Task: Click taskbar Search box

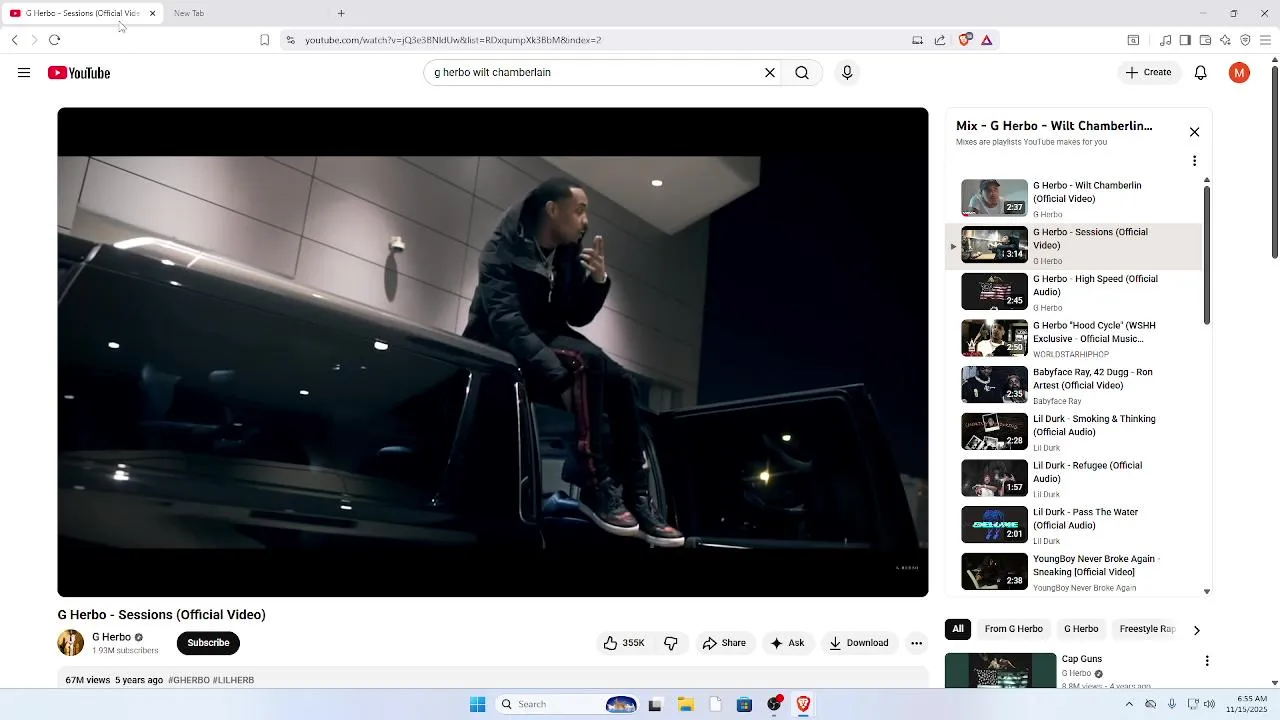Action: (x=568, y=704)
